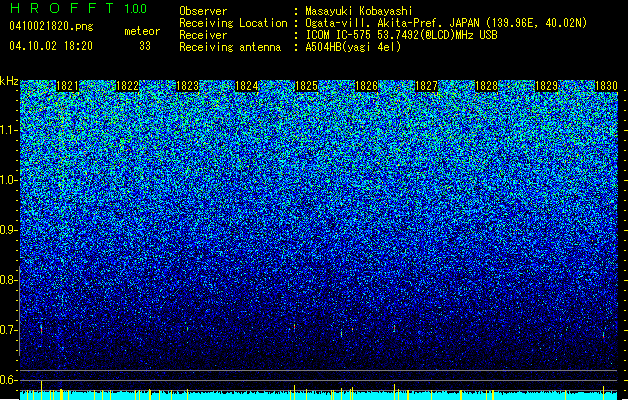Viewport: 629px width, 400px height.
Task: Click the 0.7 kHz axis label
Action: (x=8, y=330)
